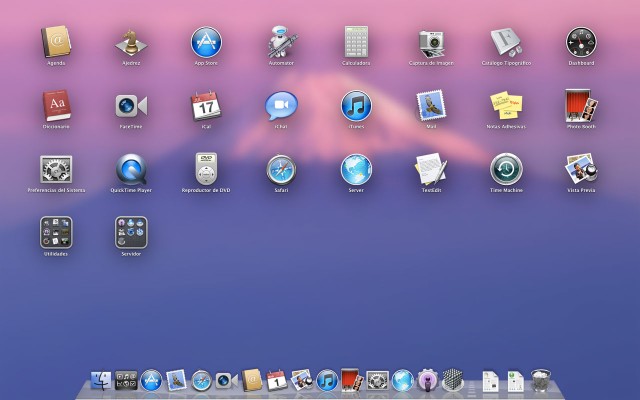Launch Captura de Imagen app
640x400 pixels.
pyautogui.click(x=431, y=43)
